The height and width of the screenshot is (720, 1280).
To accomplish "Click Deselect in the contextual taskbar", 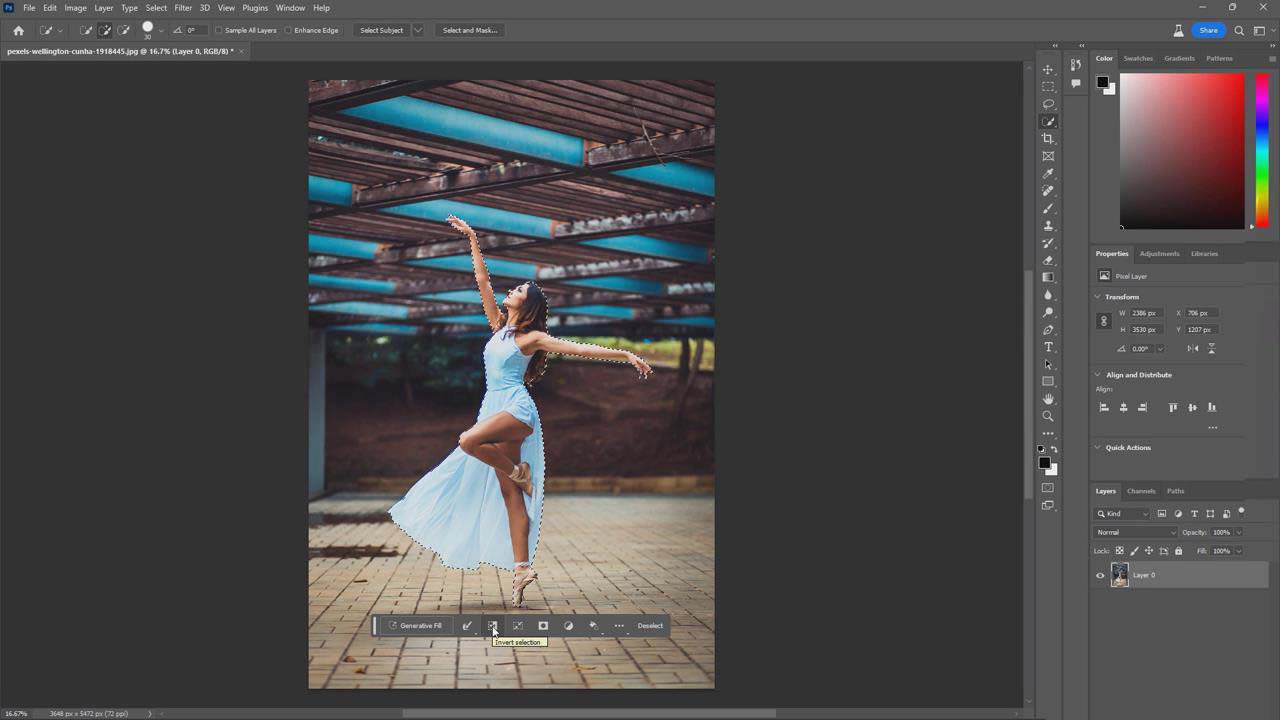I will coord(650,625).
